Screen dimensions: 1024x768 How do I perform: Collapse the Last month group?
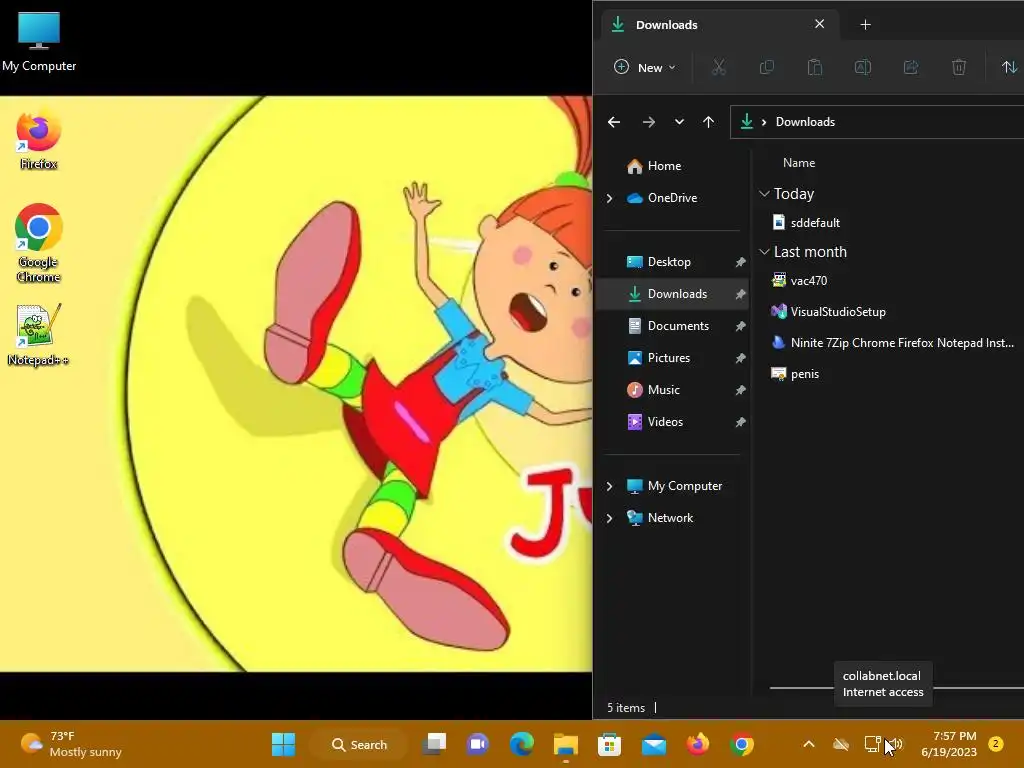click(764, 252)
